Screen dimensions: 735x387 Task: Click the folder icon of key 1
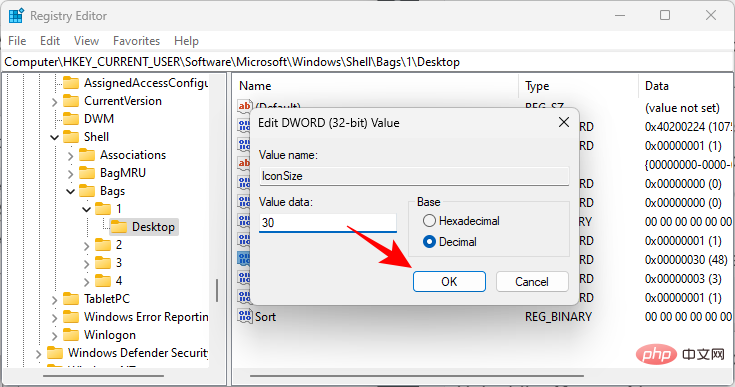pos(103,208)
